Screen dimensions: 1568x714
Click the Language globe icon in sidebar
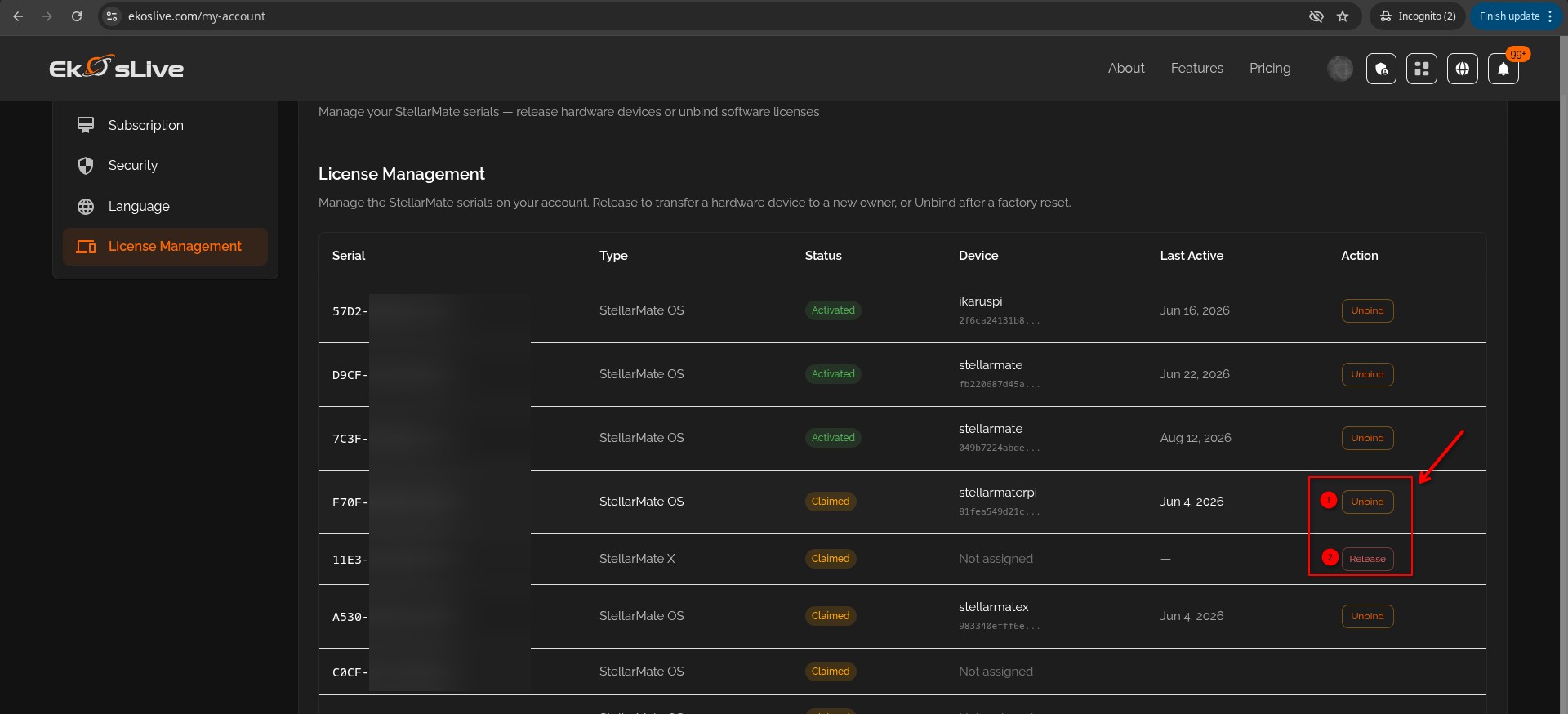[86, 207]
